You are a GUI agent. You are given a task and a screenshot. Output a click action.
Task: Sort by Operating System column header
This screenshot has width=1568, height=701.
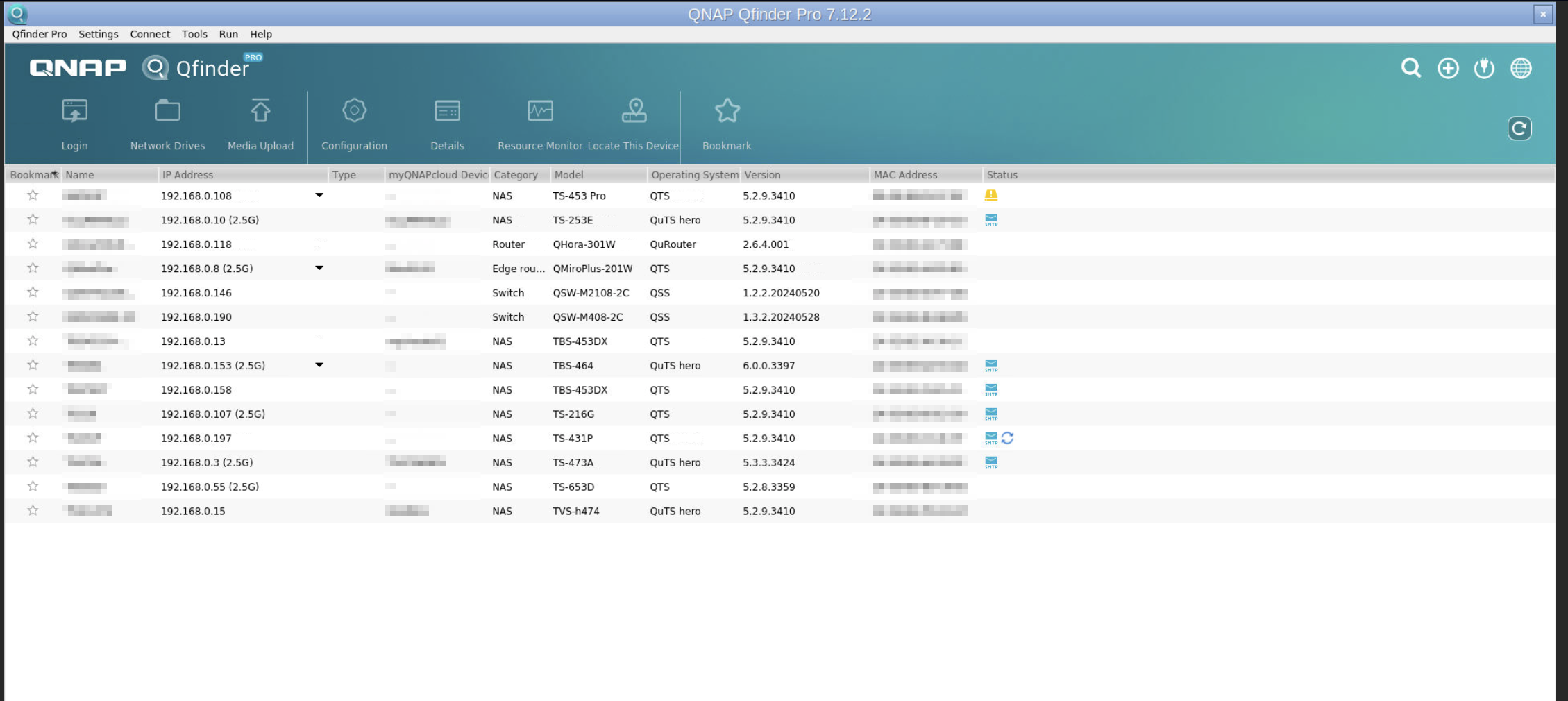(x=694, y=175)
